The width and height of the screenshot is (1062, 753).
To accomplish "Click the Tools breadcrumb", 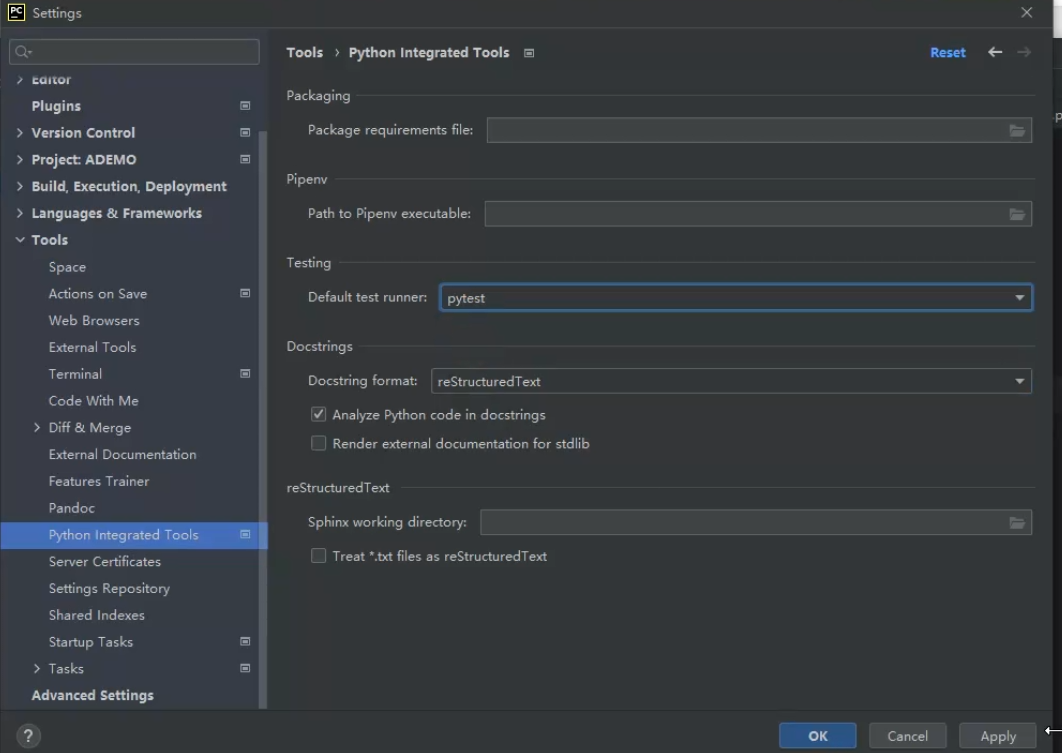I will coord(305,52).
